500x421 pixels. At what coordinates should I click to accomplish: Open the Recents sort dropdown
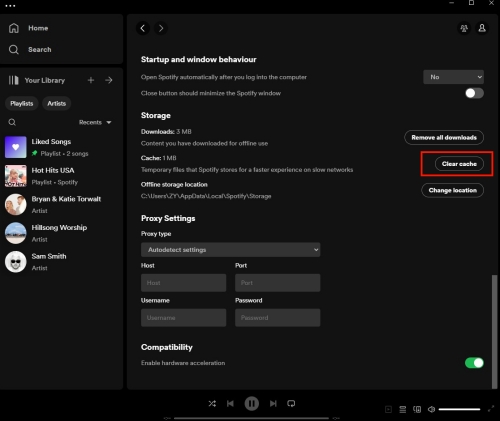click(95, 122)
